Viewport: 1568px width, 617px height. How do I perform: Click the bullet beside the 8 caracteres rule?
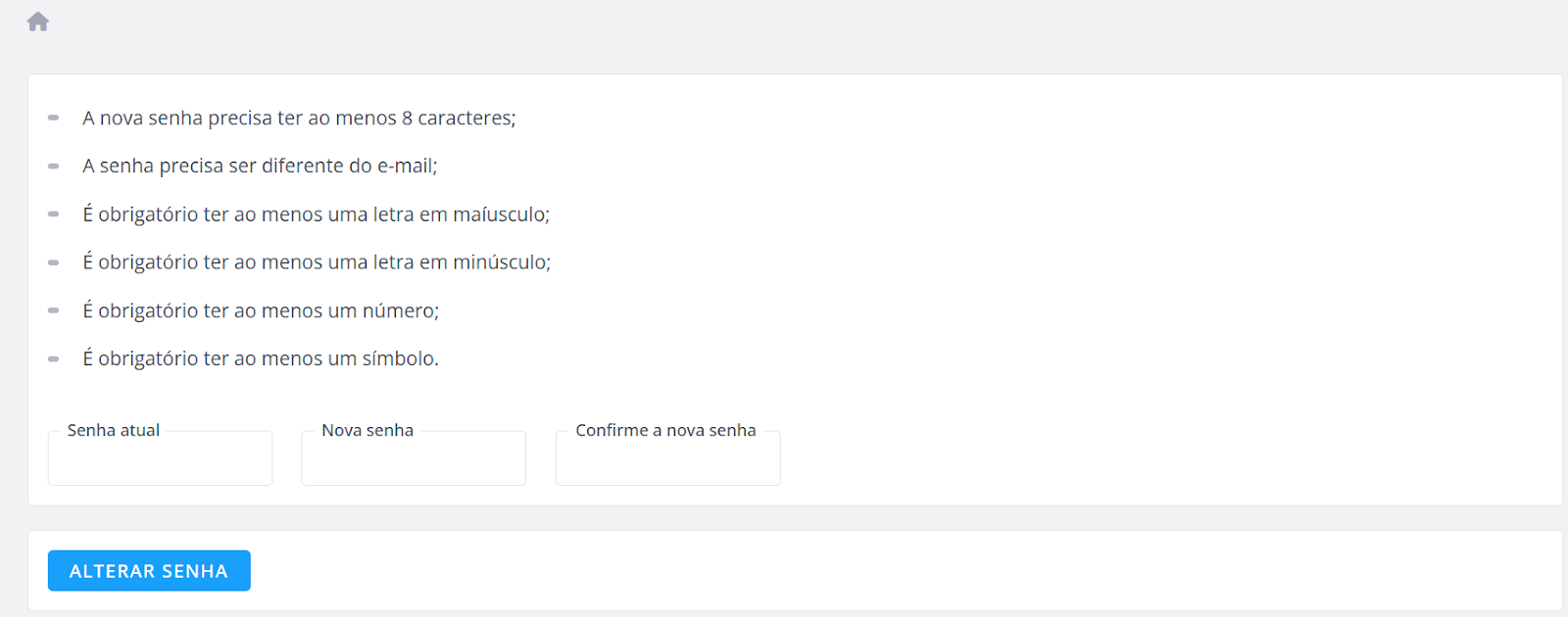tap(54, 118)
